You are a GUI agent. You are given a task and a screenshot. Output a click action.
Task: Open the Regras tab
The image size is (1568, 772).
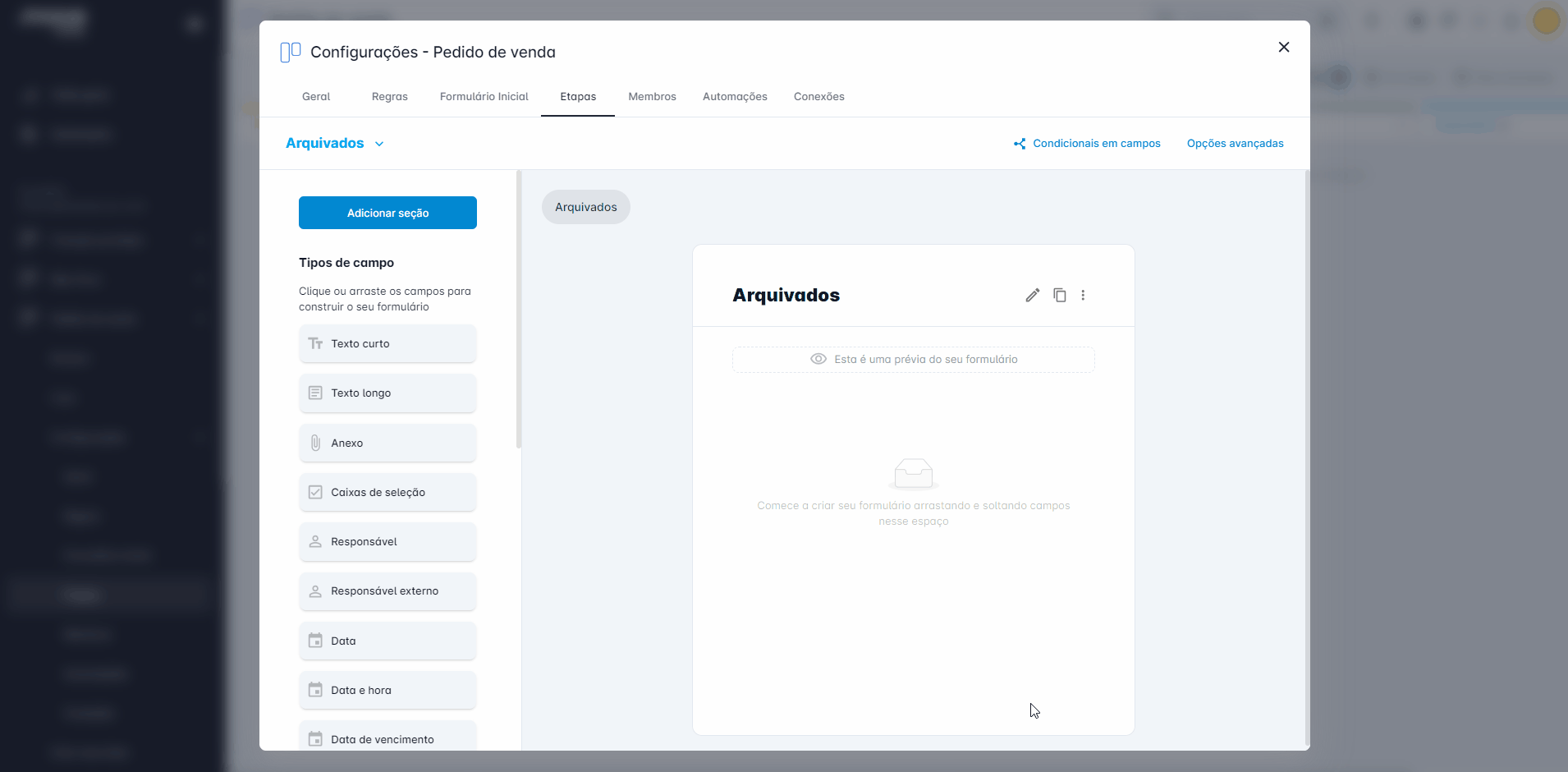click(x=390, y=96)
